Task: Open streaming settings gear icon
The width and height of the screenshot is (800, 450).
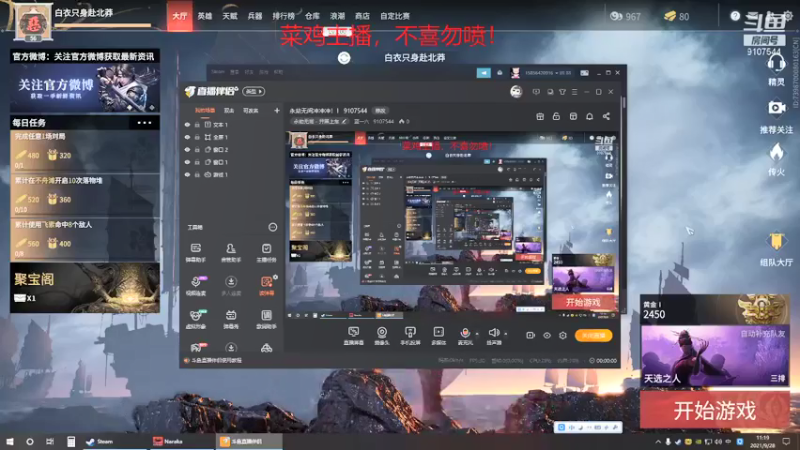Action: click(563, 335)
